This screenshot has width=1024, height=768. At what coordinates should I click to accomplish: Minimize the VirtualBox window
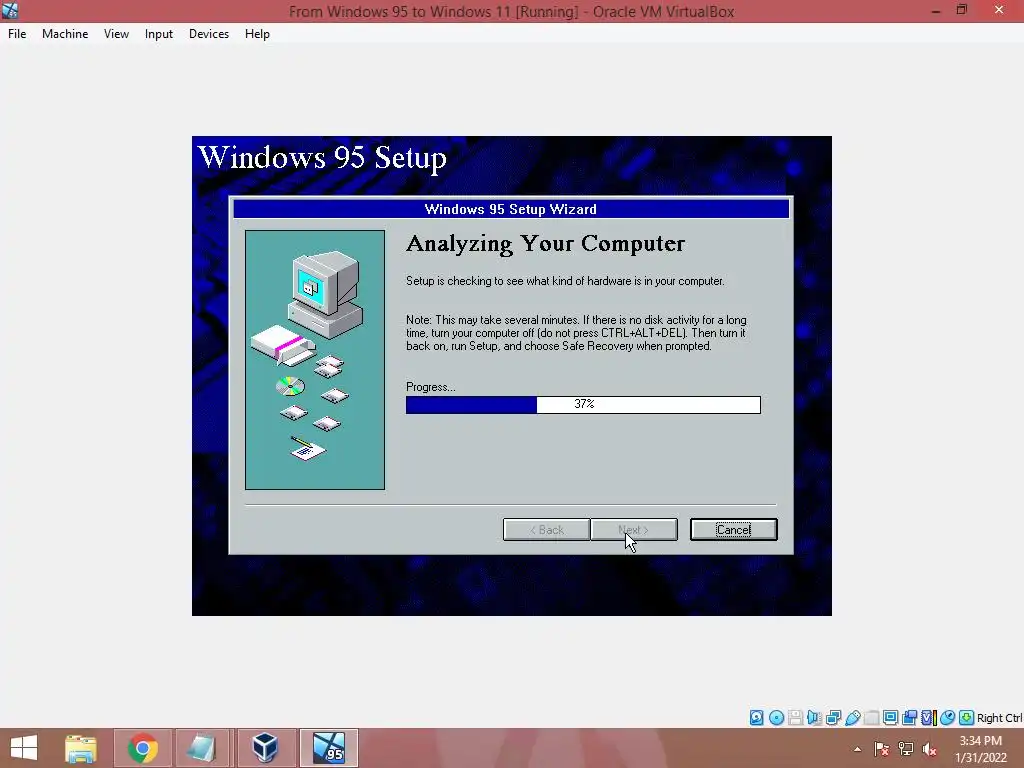[935, 10]
